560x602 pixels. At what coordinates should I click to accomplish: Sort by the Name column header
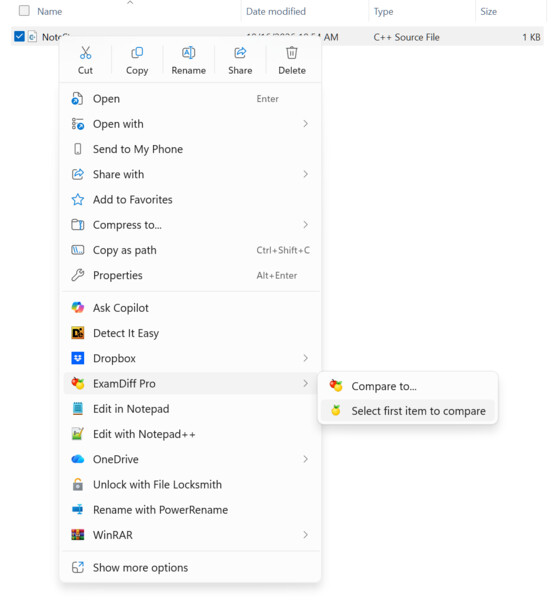point(50,12)
